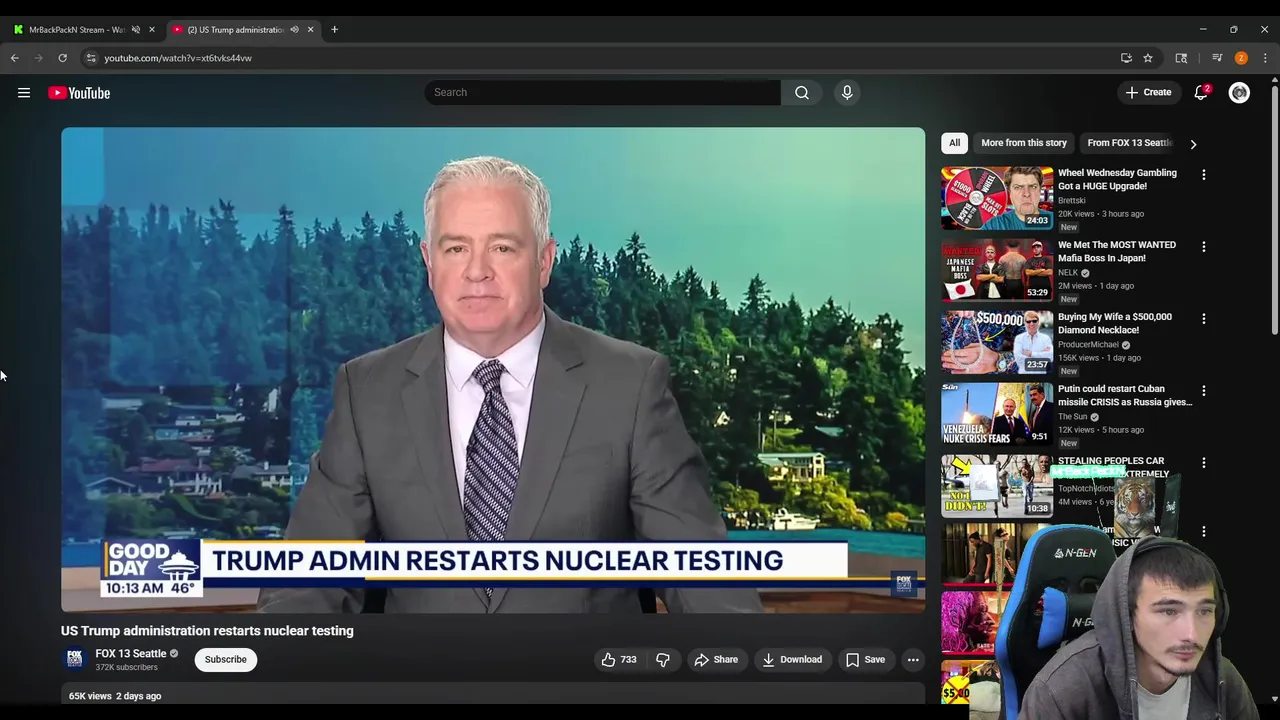Click the '65K views 2 days ago' description text

point(115,696)
